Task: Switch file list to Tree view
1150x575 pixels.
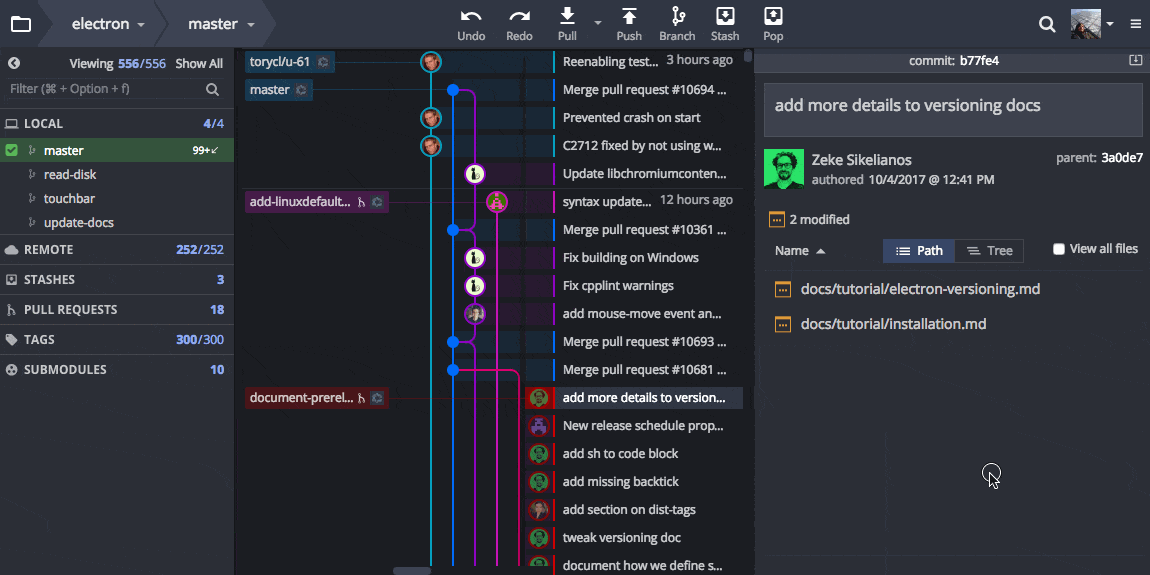Action: [989, 251]
